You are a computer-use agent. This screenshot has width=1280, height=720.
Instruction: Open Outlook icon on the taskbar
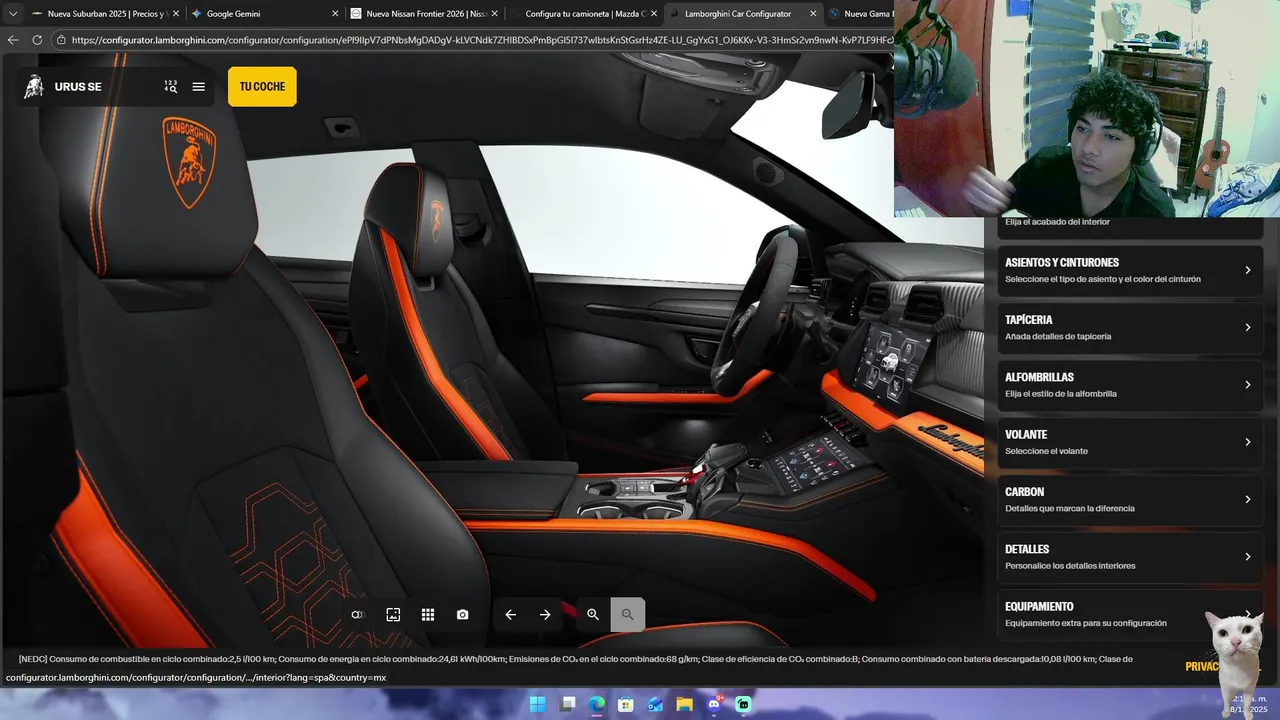pyautogui.click(x=655, y=704)
